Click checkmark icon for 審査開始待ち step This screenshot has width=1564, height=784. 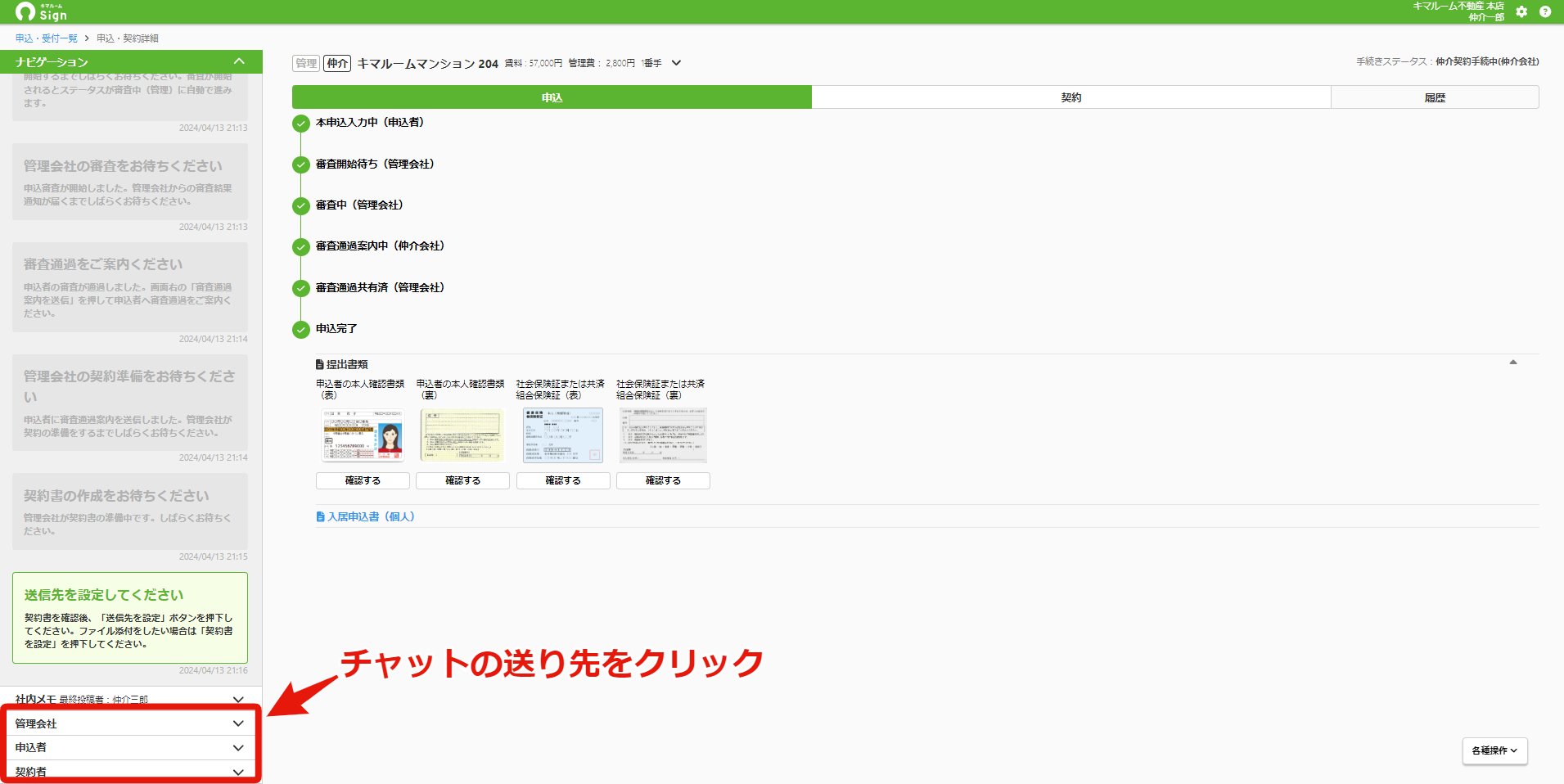tap(301, 164)
